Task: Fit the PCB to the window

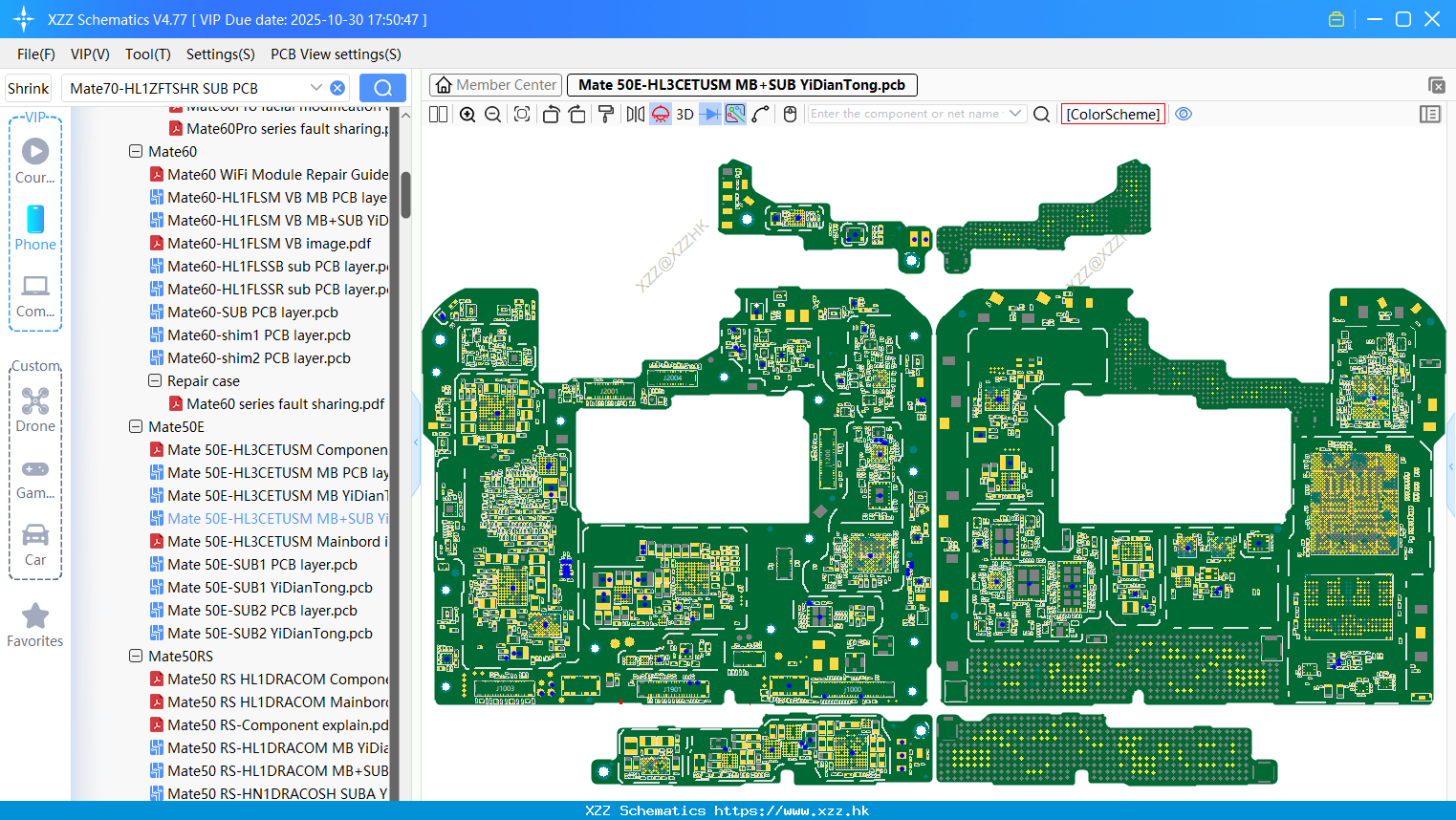Action: 522,114
